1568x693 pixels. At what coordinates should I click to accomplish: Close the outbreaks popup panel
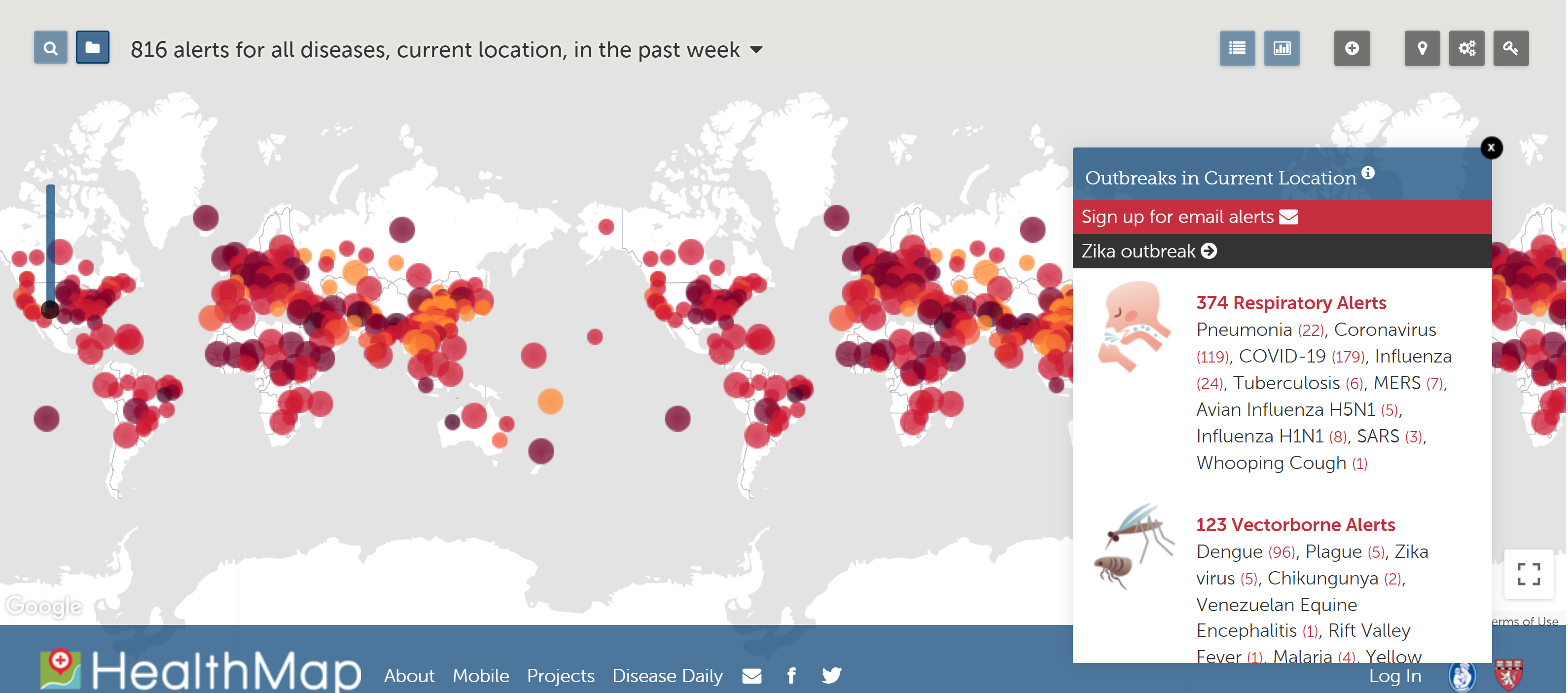1491,147
